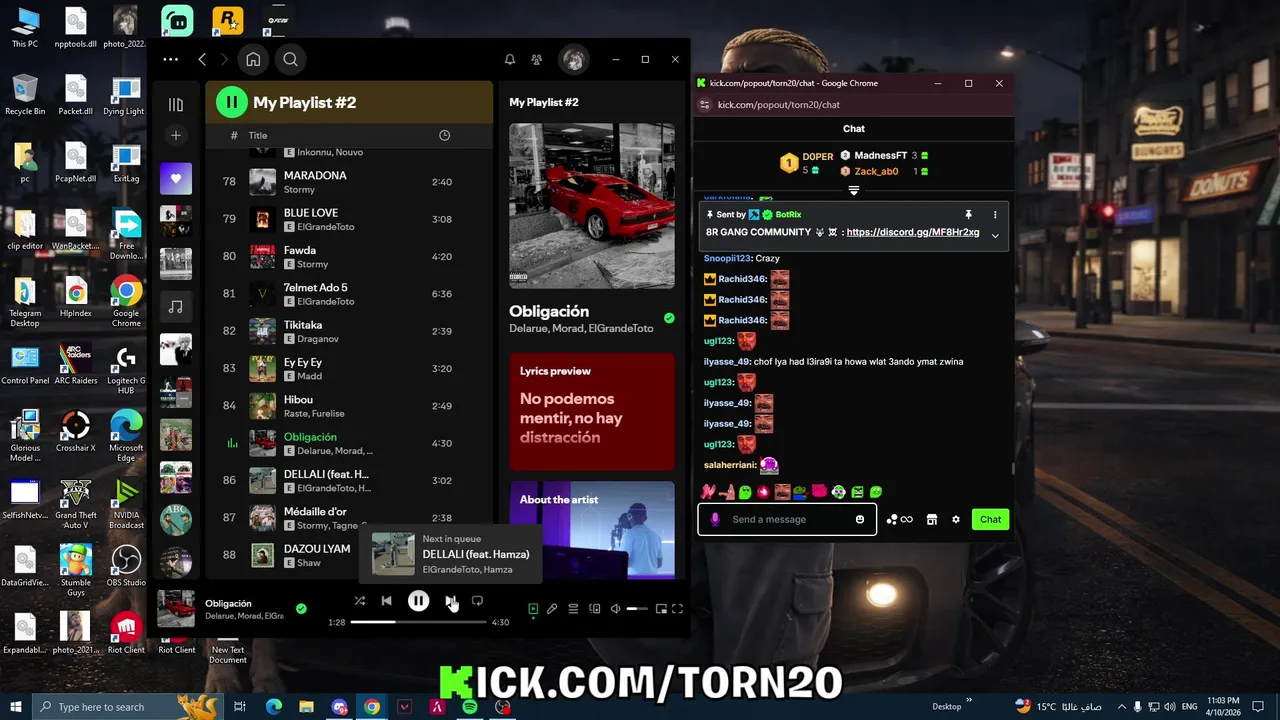Open the About the artist card
The width and height of the screenshot is (1280, 720).
pos(592,530)
